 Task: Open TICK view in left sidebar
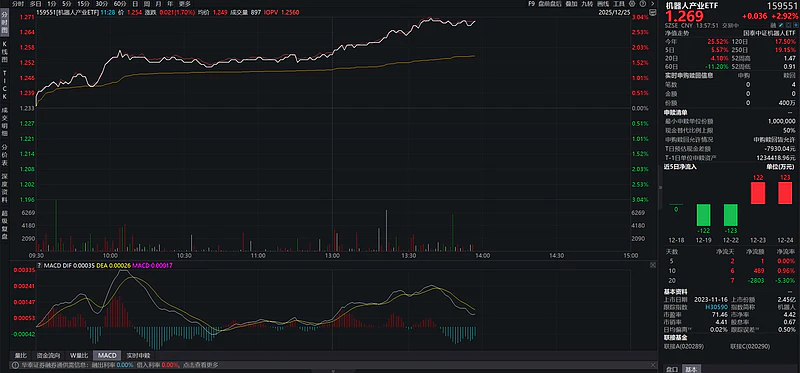(x=5, y=85)
